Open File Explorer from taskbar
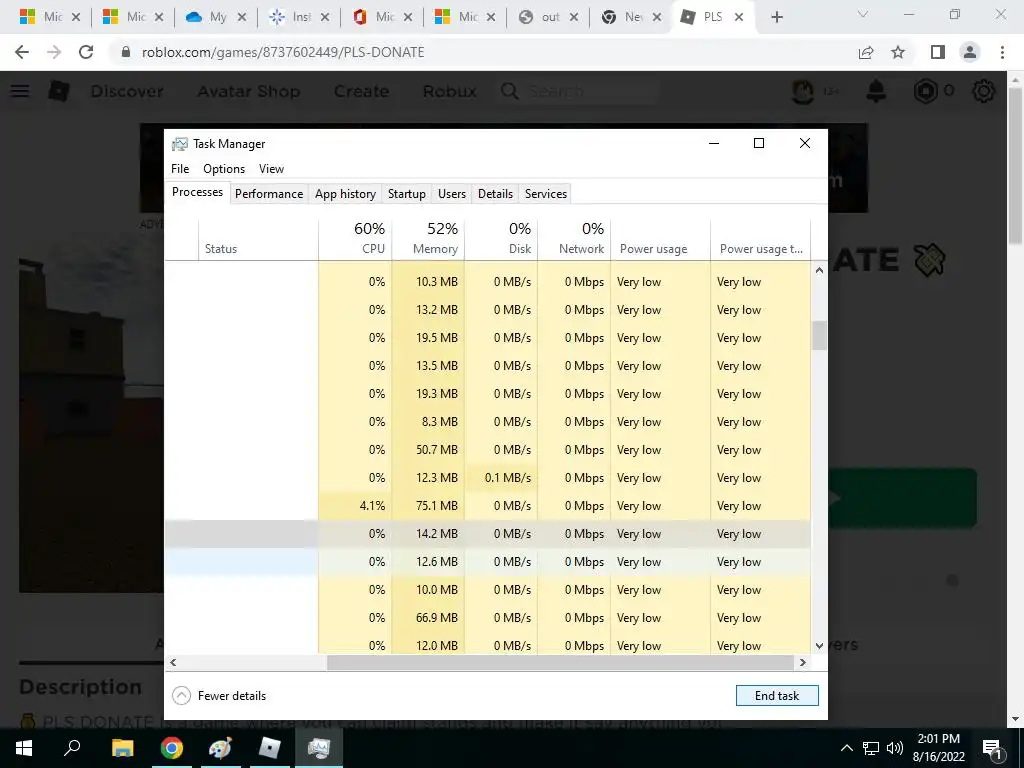 pyautogui.click(x=122, y=748)
